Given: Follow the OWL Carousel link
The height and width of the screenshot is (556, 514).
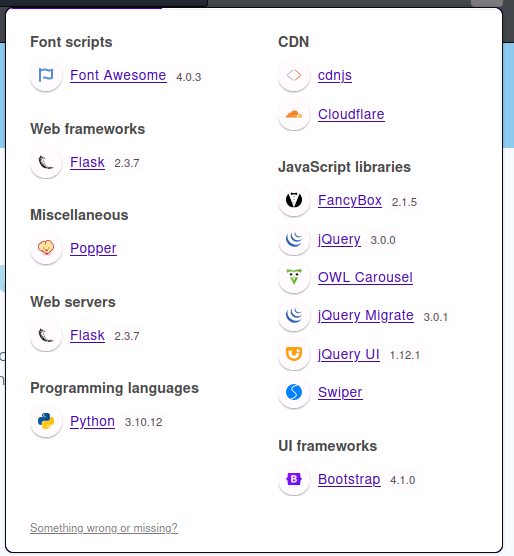Looking at the screenshot, I should coord(365,277).
